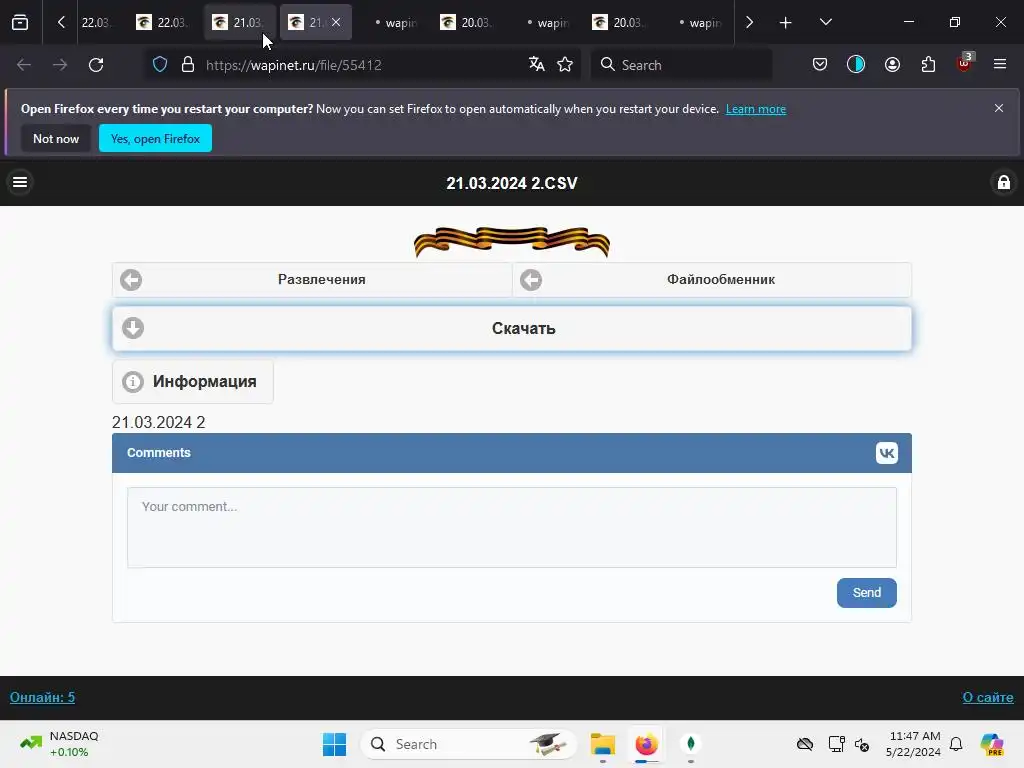The image size is (1024, 768).
Task: Close the active 21.03 tab
Action: pos(336,22)
